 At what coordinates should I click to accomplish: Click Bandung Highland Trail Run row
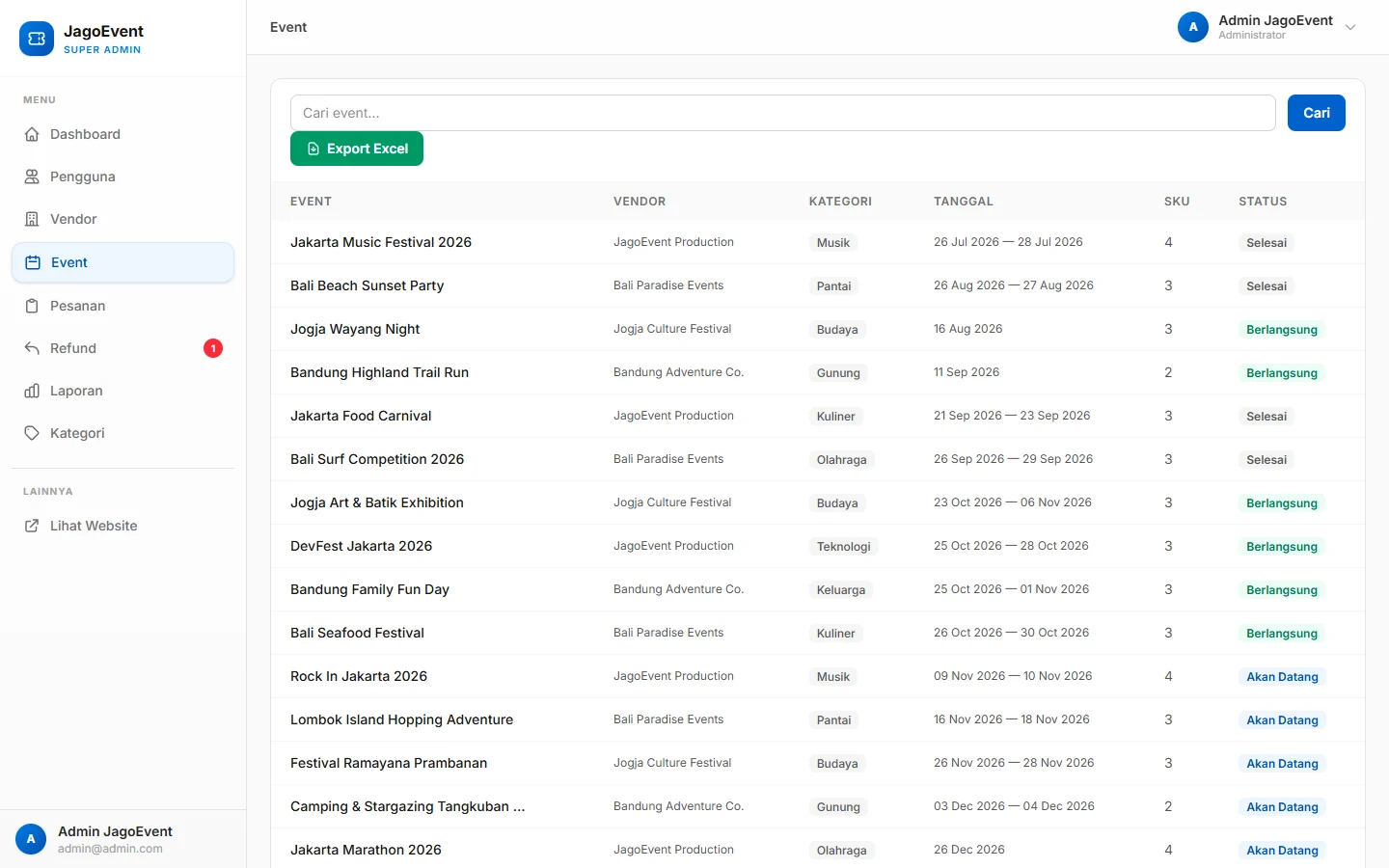(x=818, y=372)
